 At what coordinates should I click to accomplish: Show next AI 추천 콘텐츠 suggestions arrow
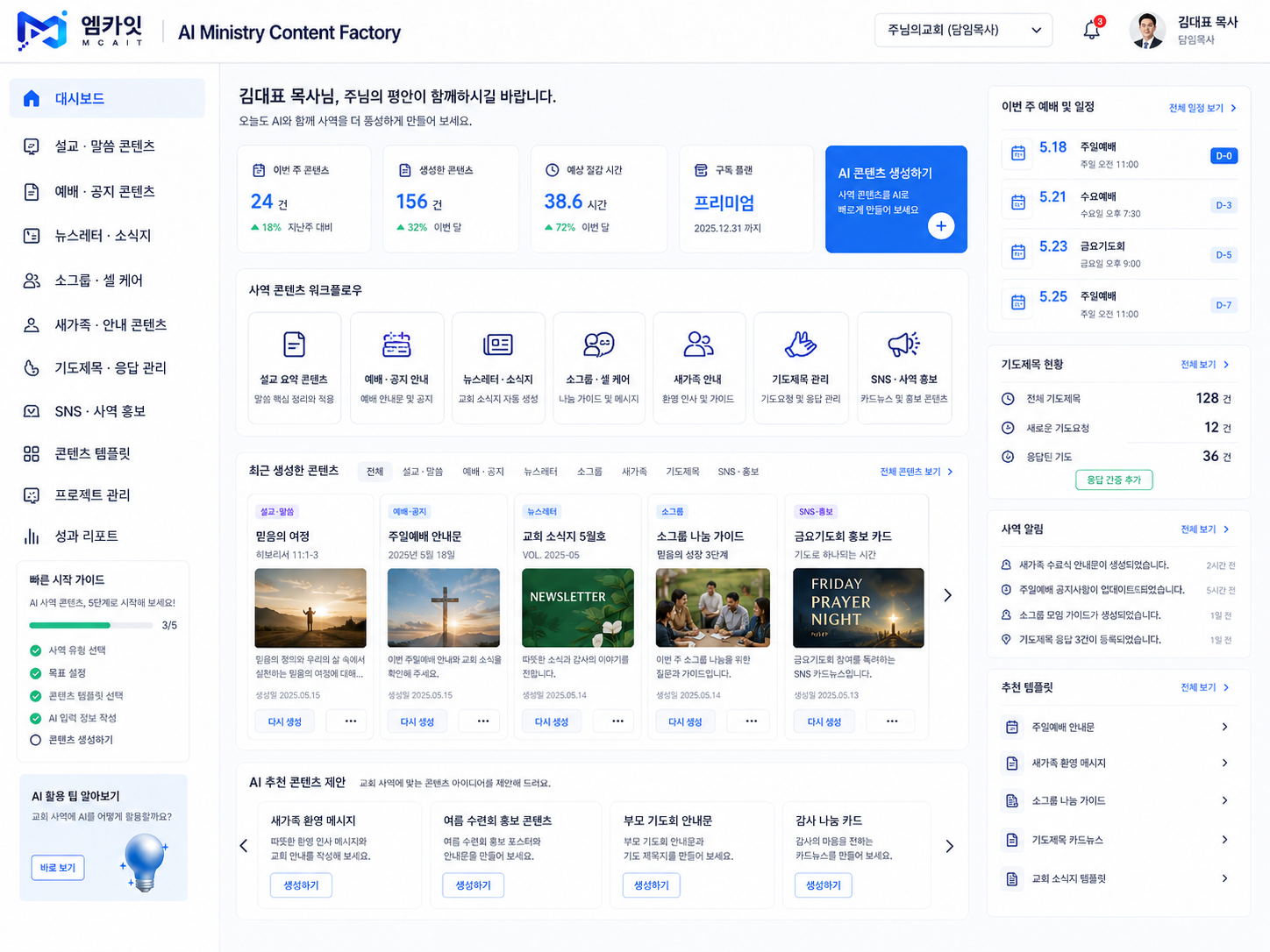pyautogui.click(x=949, y=846)
